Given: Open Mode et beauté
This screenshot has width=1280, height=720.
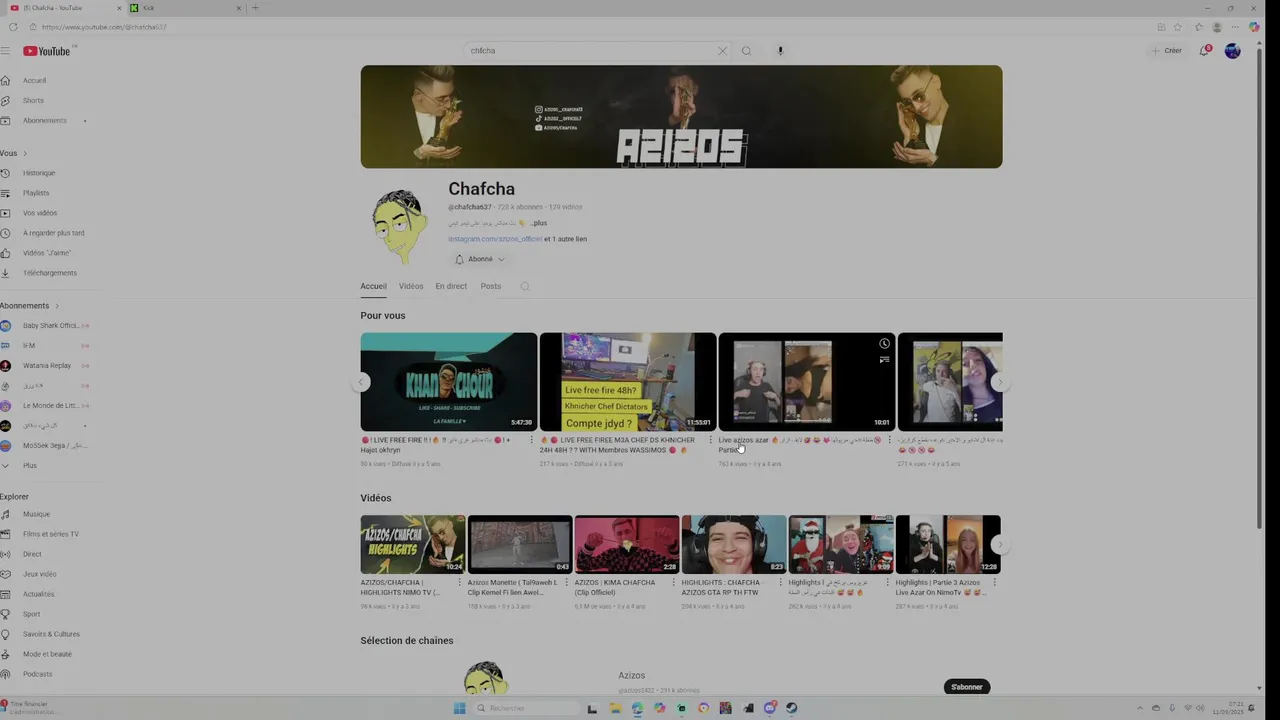Looking at the screenshot, I should [45, 654].
